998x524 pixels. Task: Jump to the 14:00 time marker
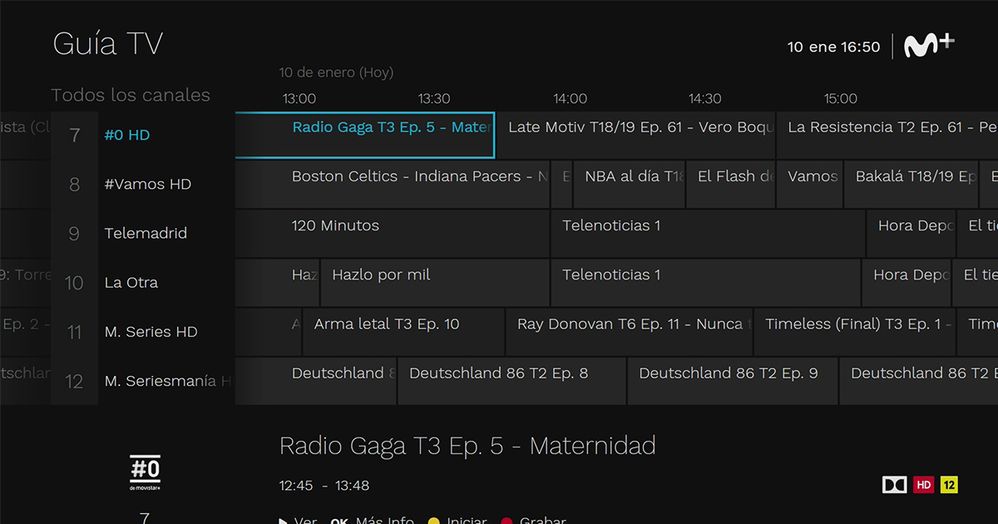pyautogui.click(x=570, y=99)
